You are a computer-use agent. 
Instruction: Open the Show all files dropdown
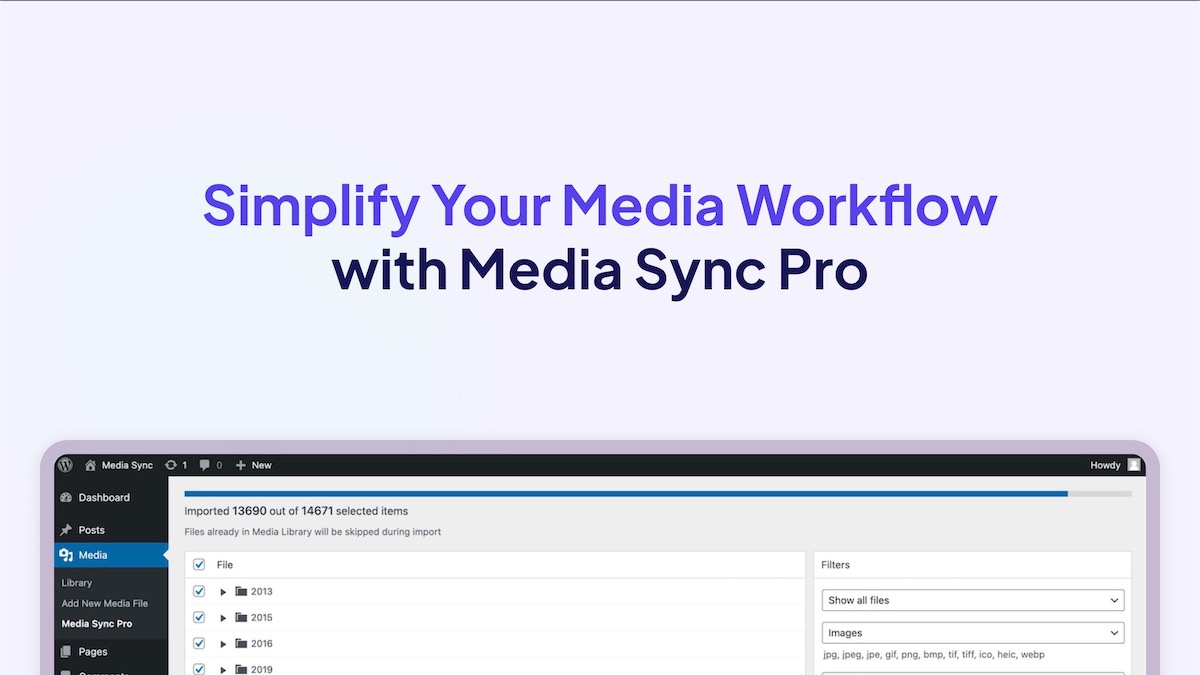[x=973, y=600]
